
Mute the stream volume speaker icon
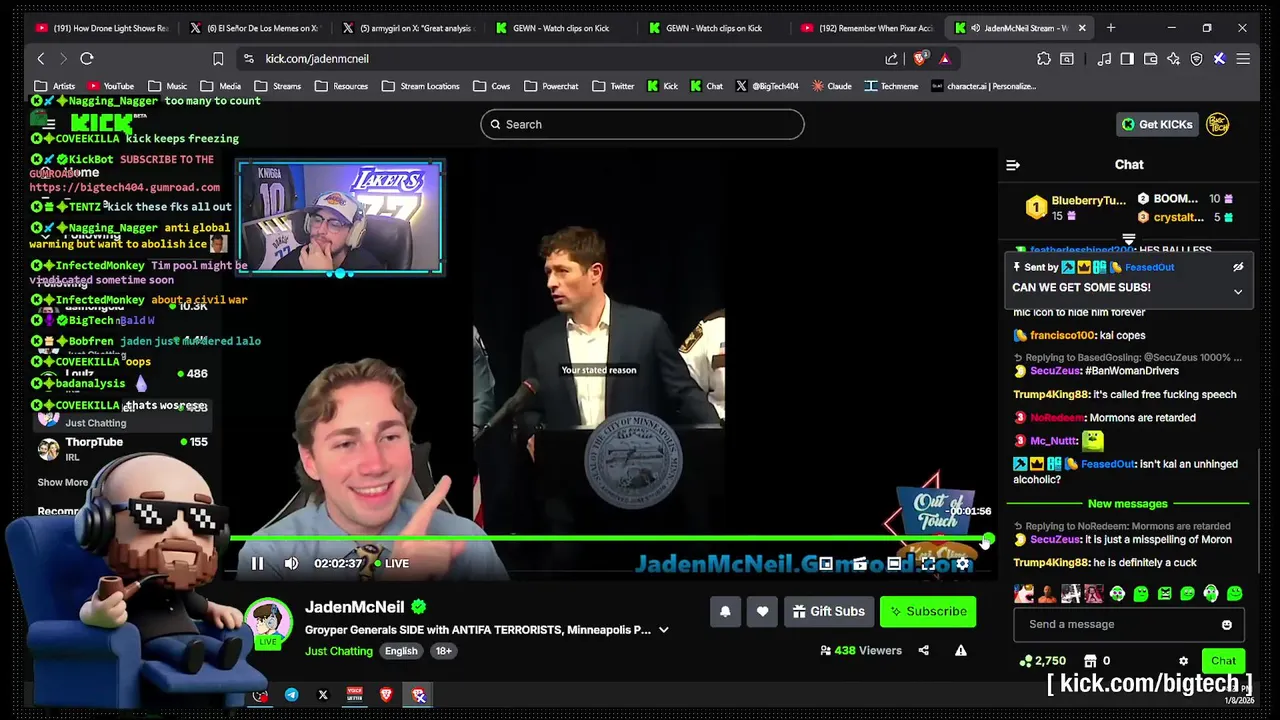coord(291,564)
